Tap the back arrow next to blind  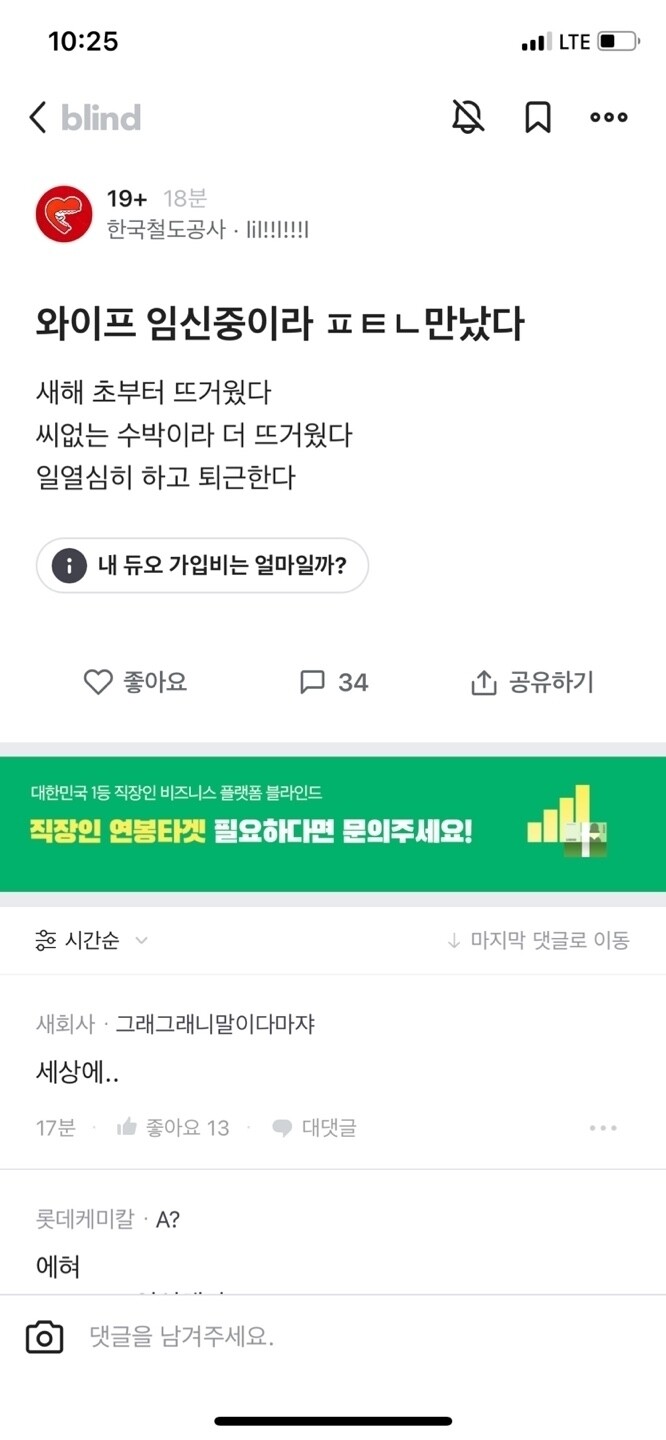tap(38, 118)
